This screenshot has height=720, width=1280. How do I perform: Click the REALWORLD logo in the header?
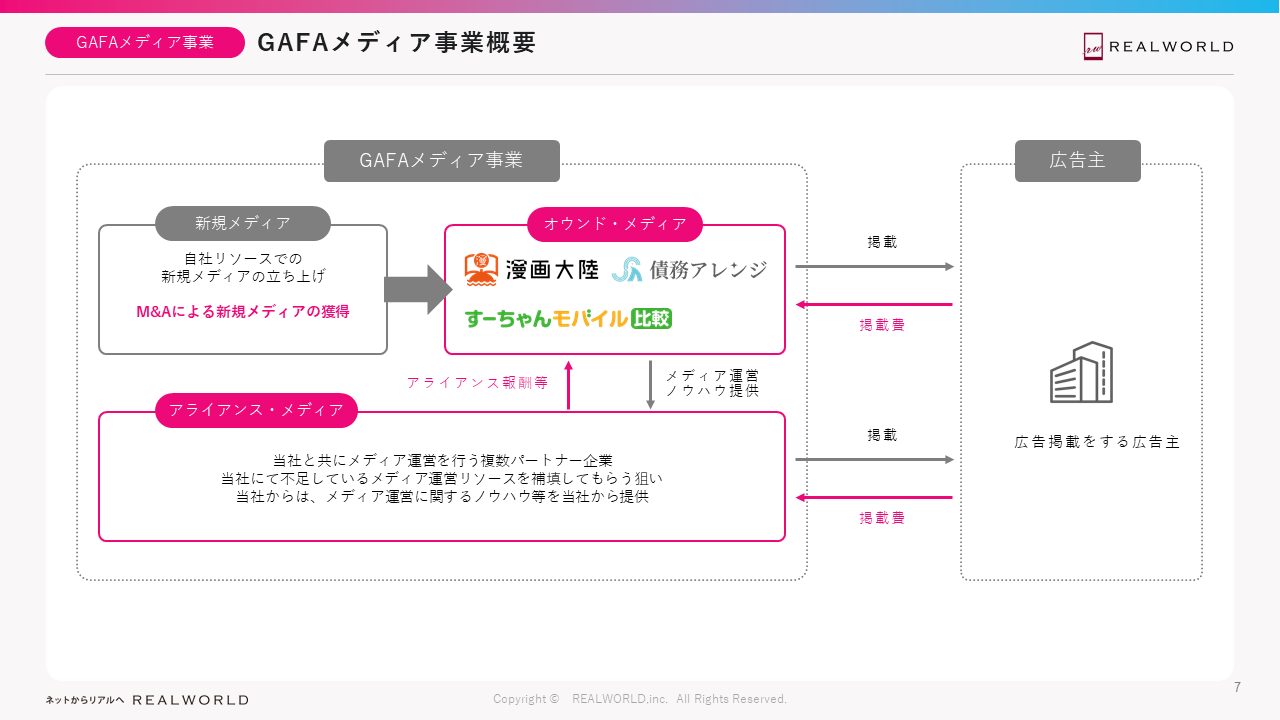pyautogui.click(x=1158, y=47)
